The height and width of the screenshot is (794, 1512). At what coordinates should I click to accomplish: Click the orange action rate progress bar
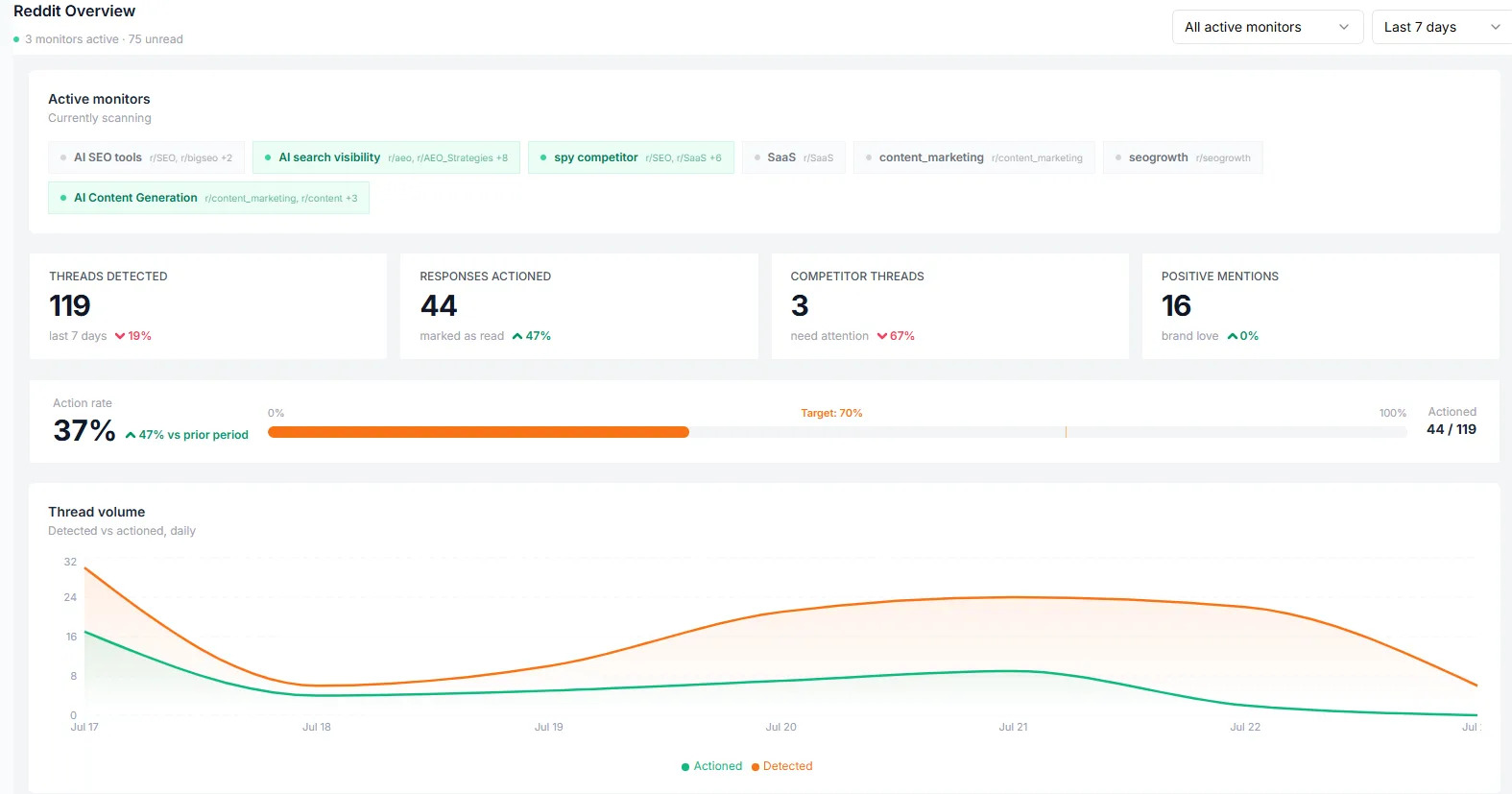478,432
